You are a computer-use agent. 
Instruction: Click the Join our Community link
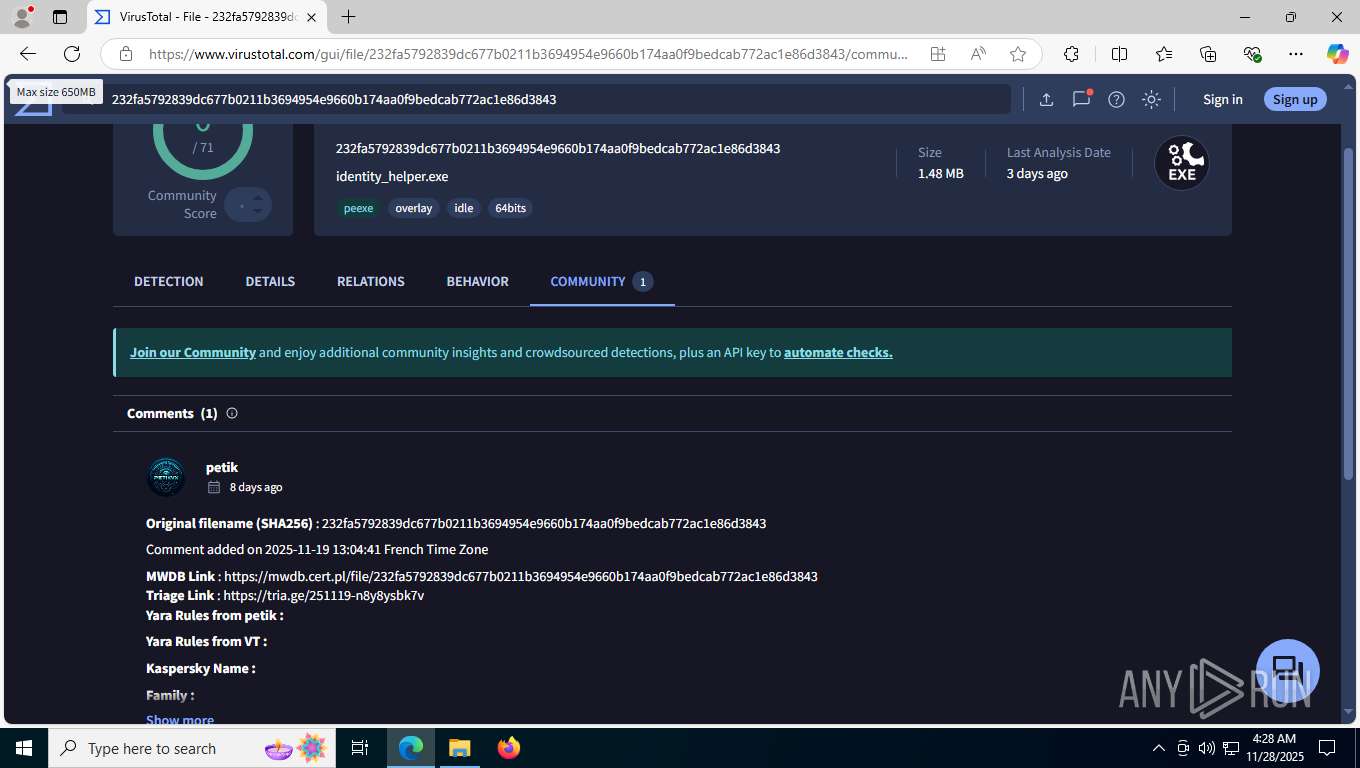tap(193, 352)
